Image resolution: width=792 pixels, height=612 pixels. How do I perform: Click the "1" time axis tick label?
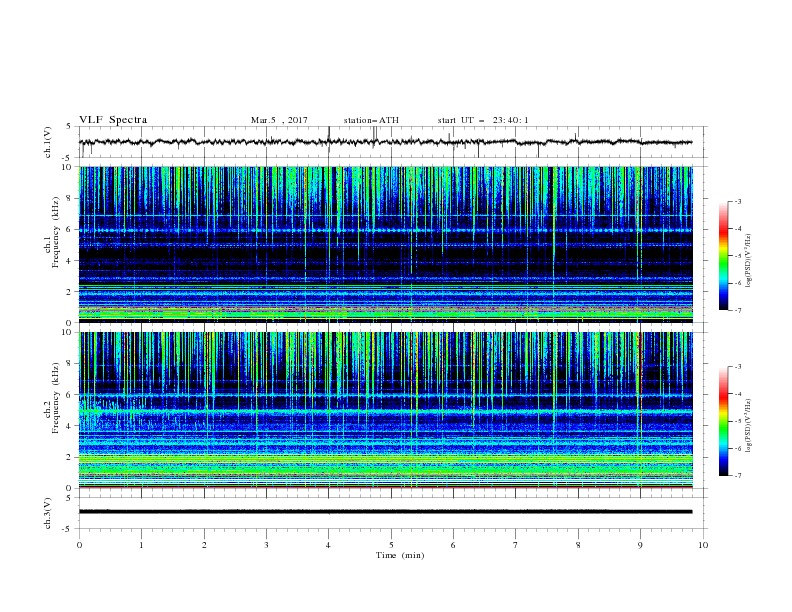point(141,545)
